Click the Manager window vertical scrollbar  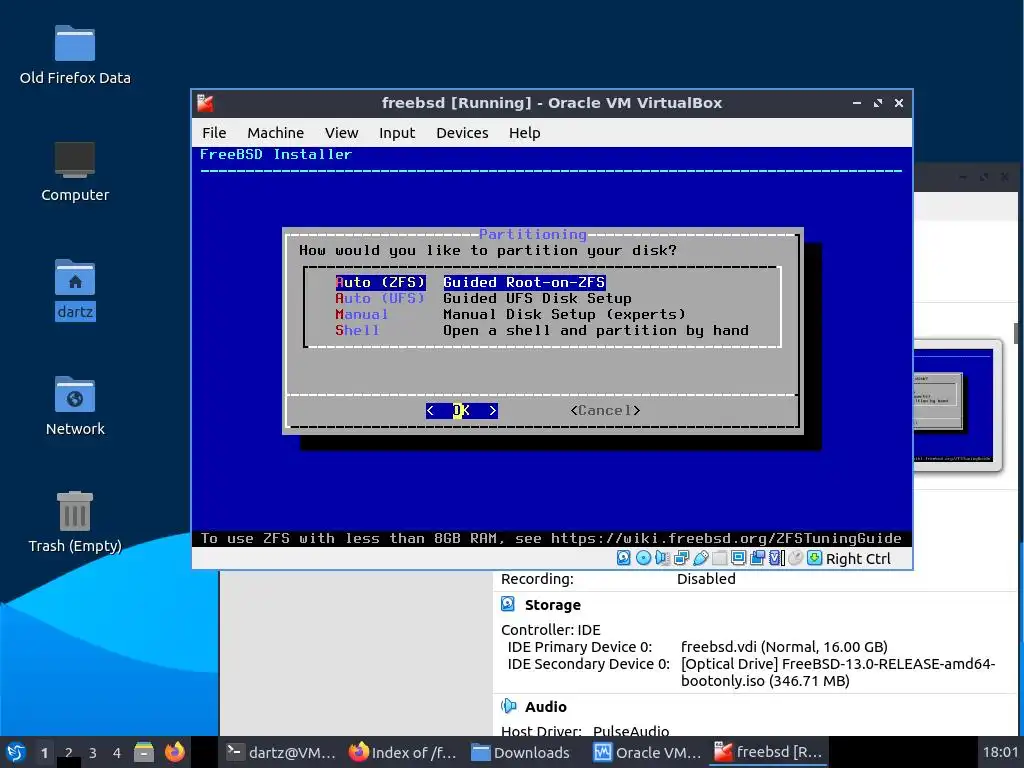[x=1017, y=332]
